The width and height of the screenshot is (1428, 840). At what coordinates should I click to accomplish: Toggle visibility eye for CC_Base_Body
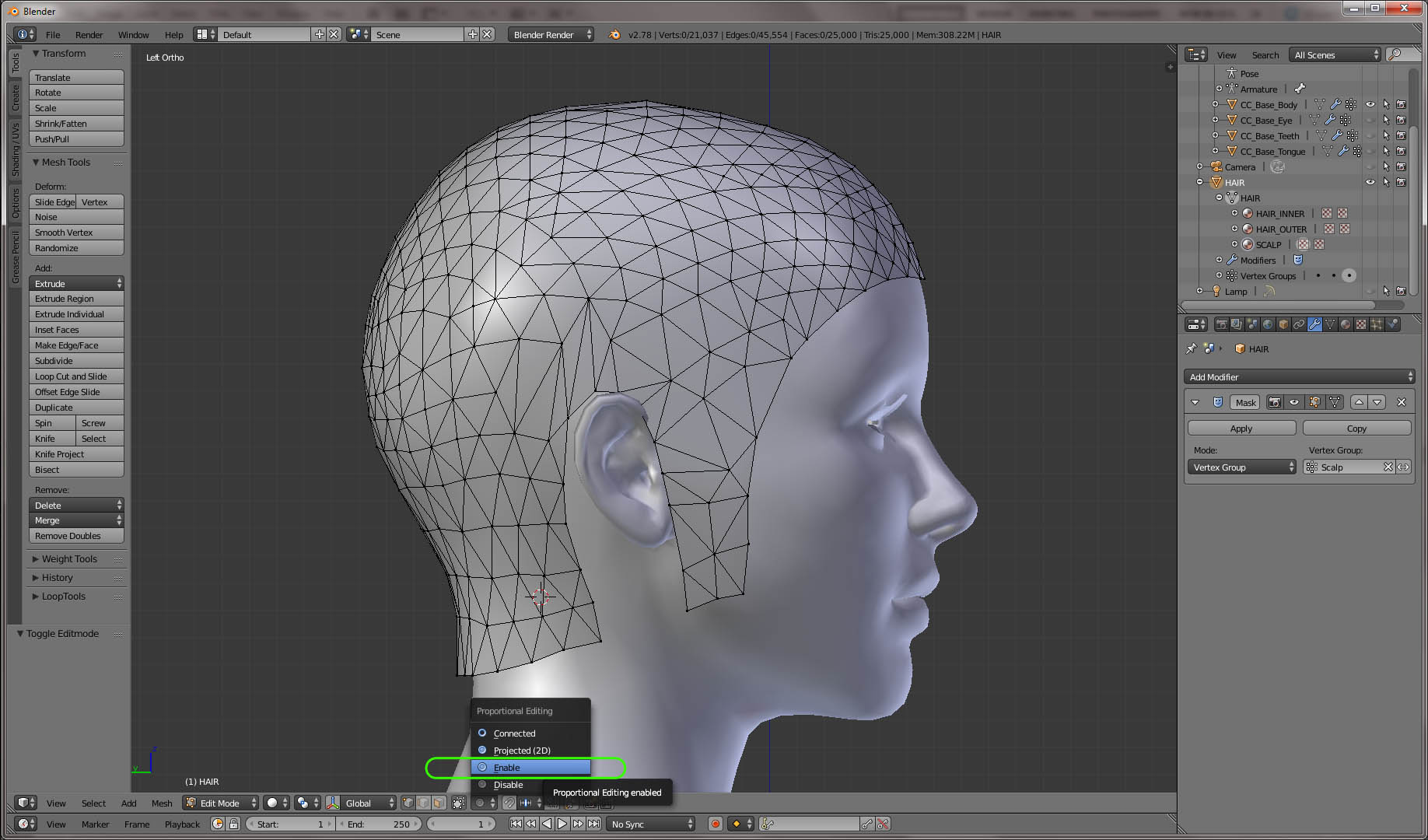point(1370,104)
